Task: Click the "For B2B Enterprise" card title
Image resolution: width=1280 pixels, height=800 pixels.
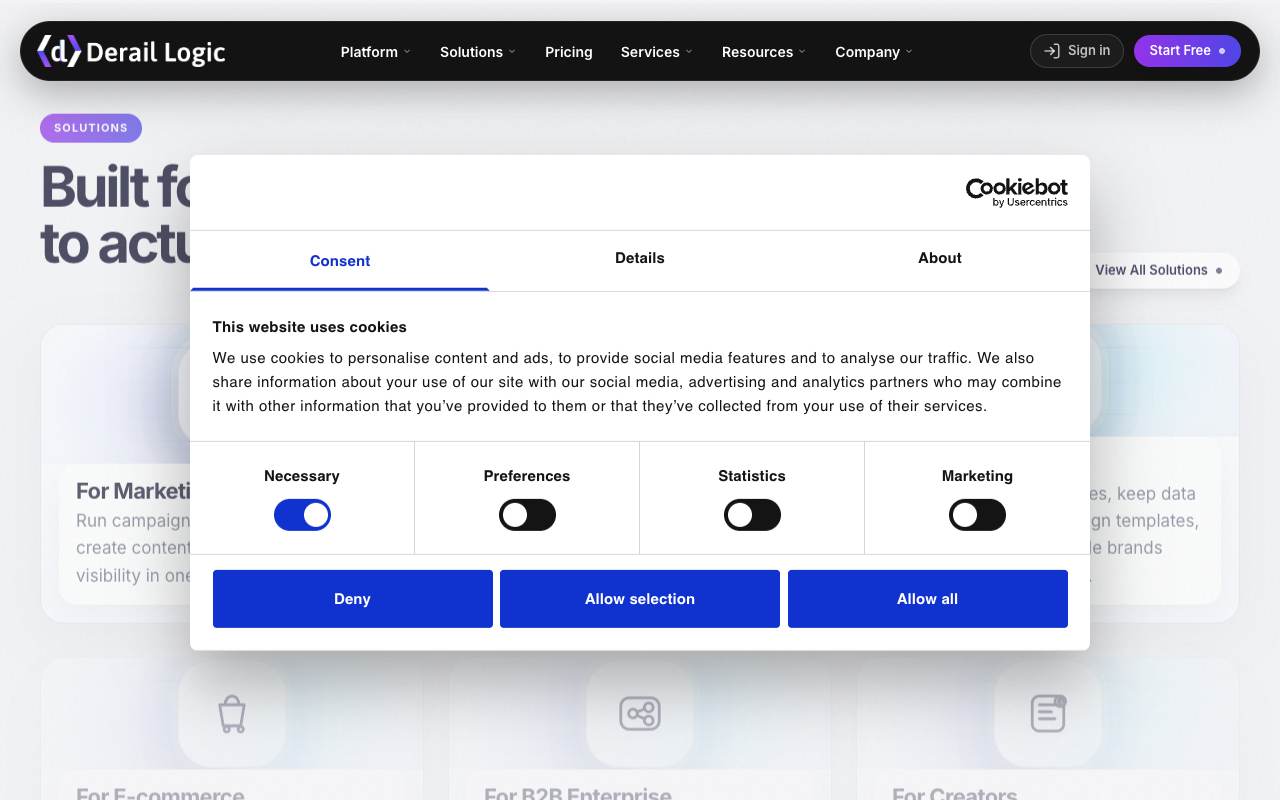Action: (x=578, y=795)
